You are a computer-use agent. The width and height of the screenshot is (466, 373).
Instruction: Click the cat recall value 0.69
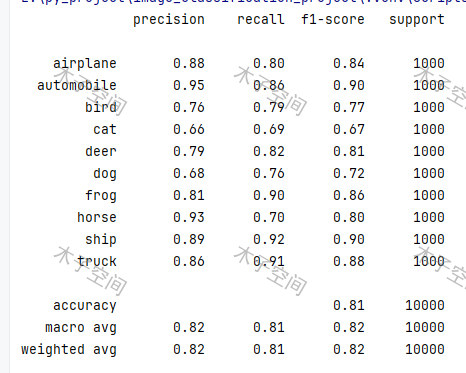269,129
